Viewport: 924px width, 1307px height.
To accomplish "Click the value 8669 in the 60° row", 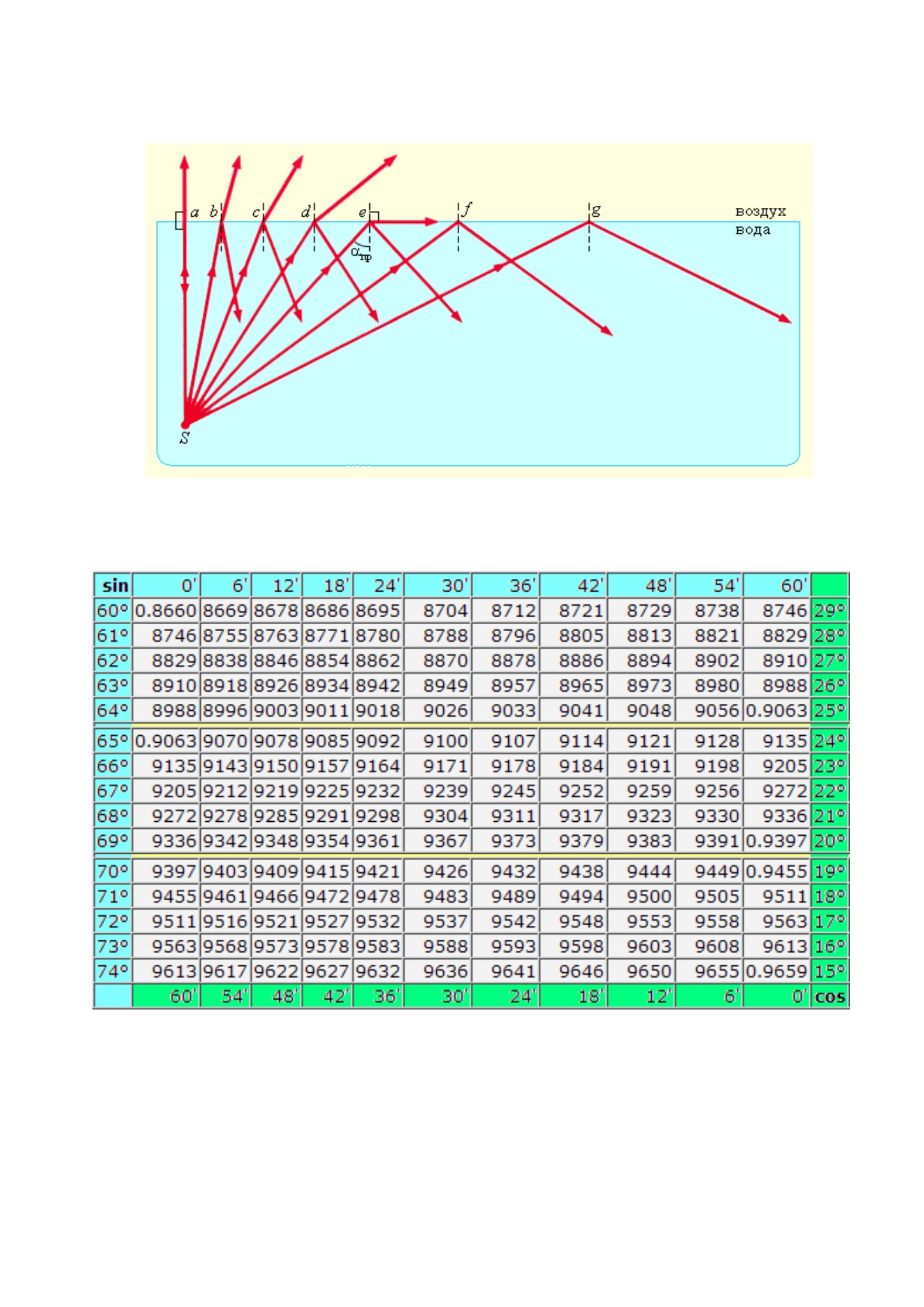I will coord(225,611).
